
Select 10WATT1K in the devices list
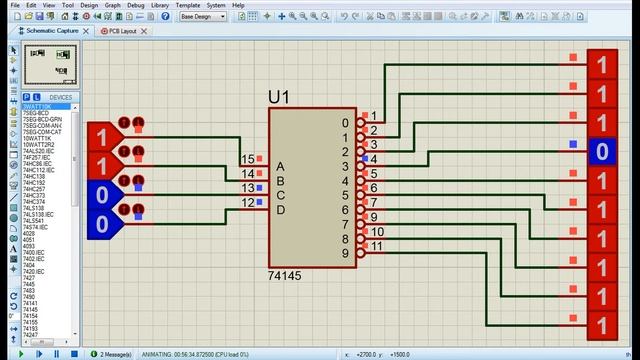click(38, 138)
